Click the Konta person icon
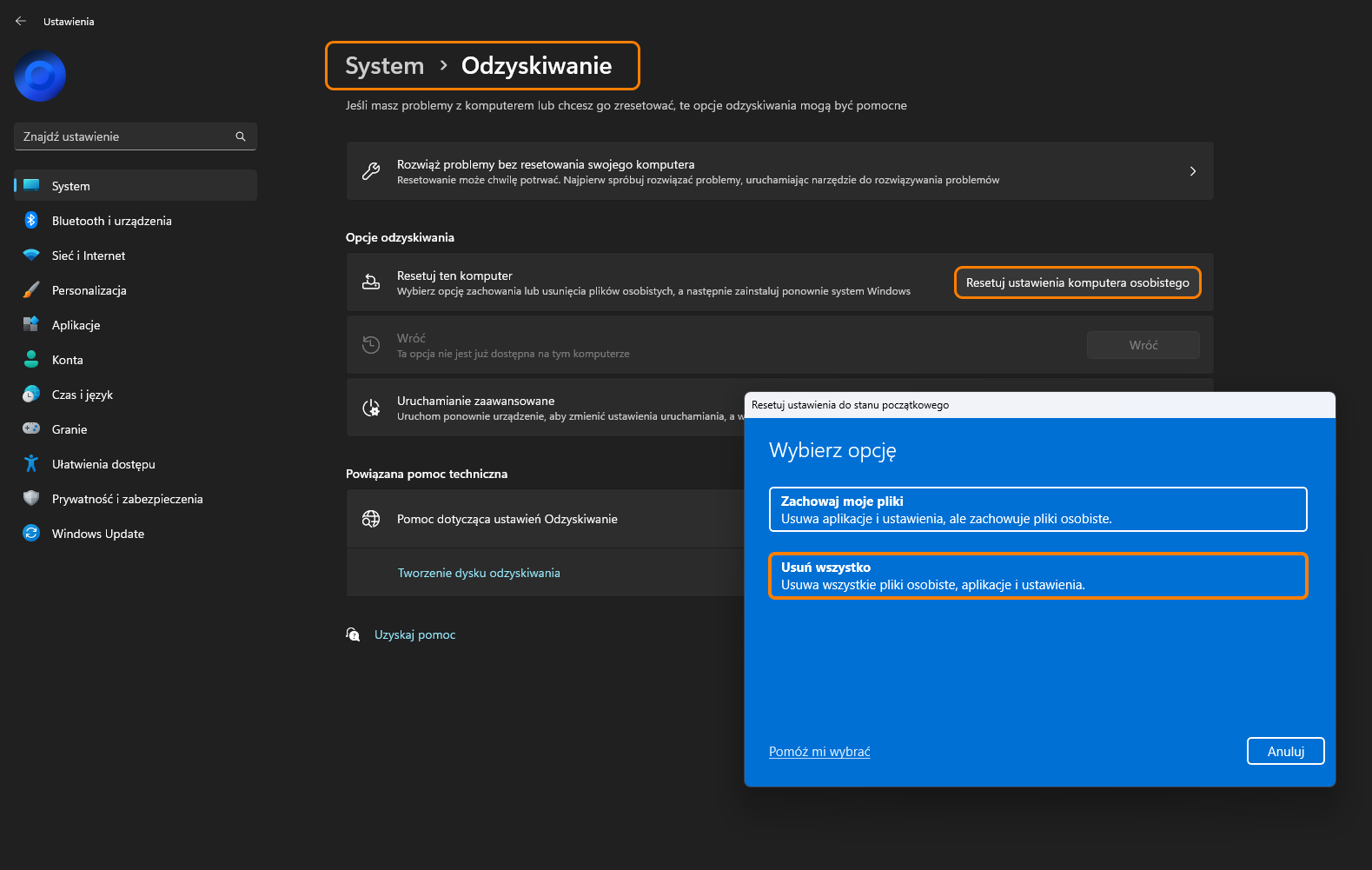 31,359
